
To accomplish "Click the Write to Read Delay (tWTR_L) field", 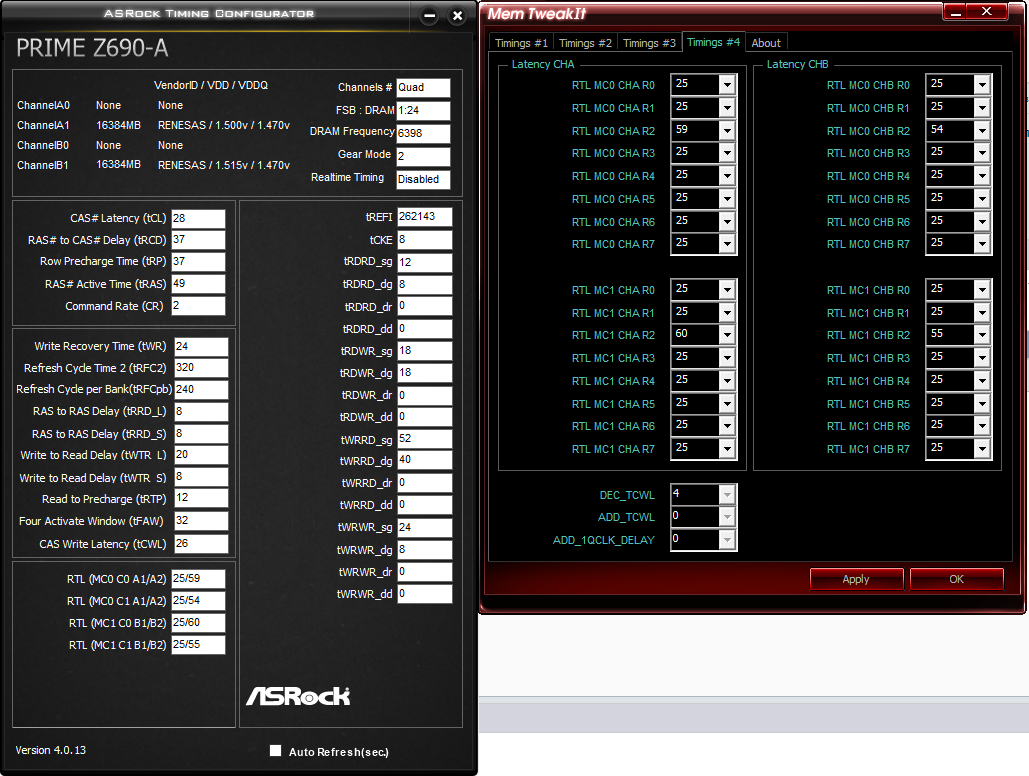I will click(x=201, y=454).
